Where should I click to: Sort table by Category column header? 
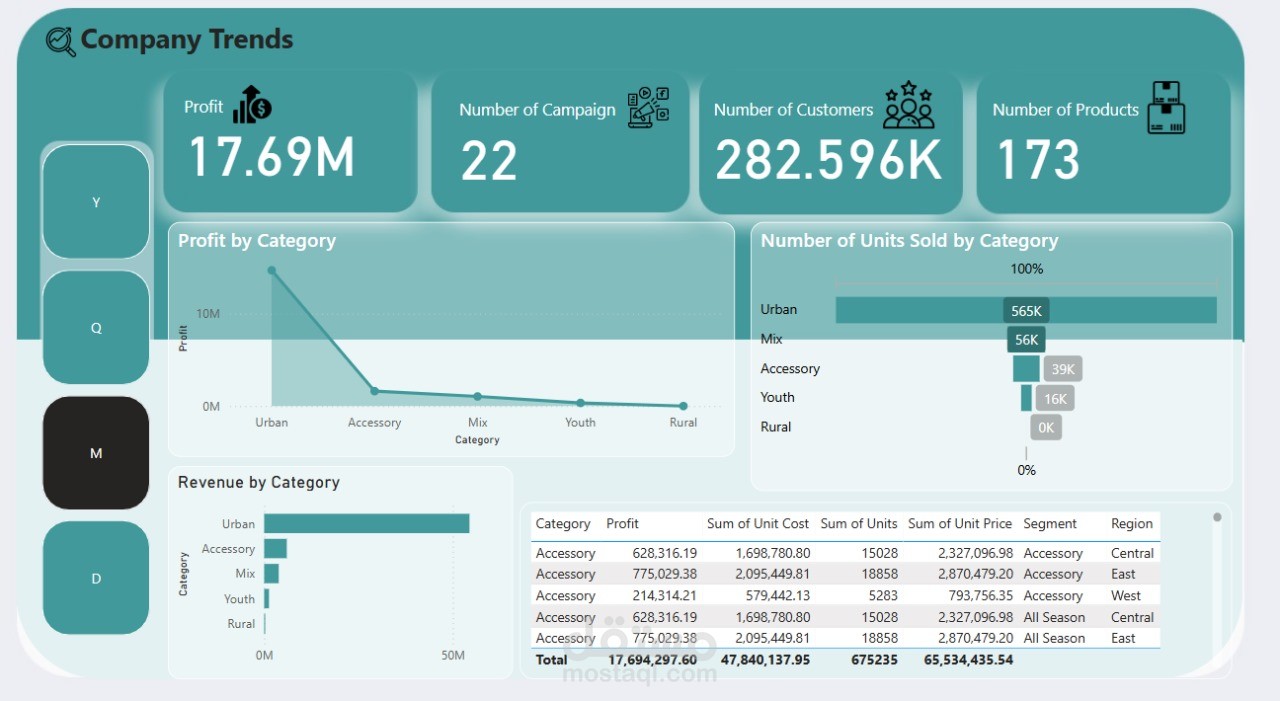563,524
